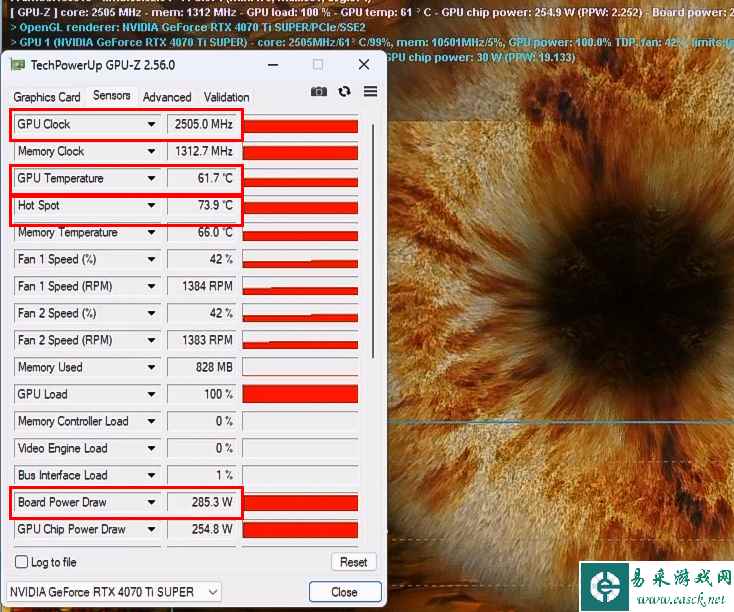Viewport: 734px width, 612px height.
Task: Open the Fan 1 Speed (%) dropdown
Action: pyautogui.click(x=151, y=259)
